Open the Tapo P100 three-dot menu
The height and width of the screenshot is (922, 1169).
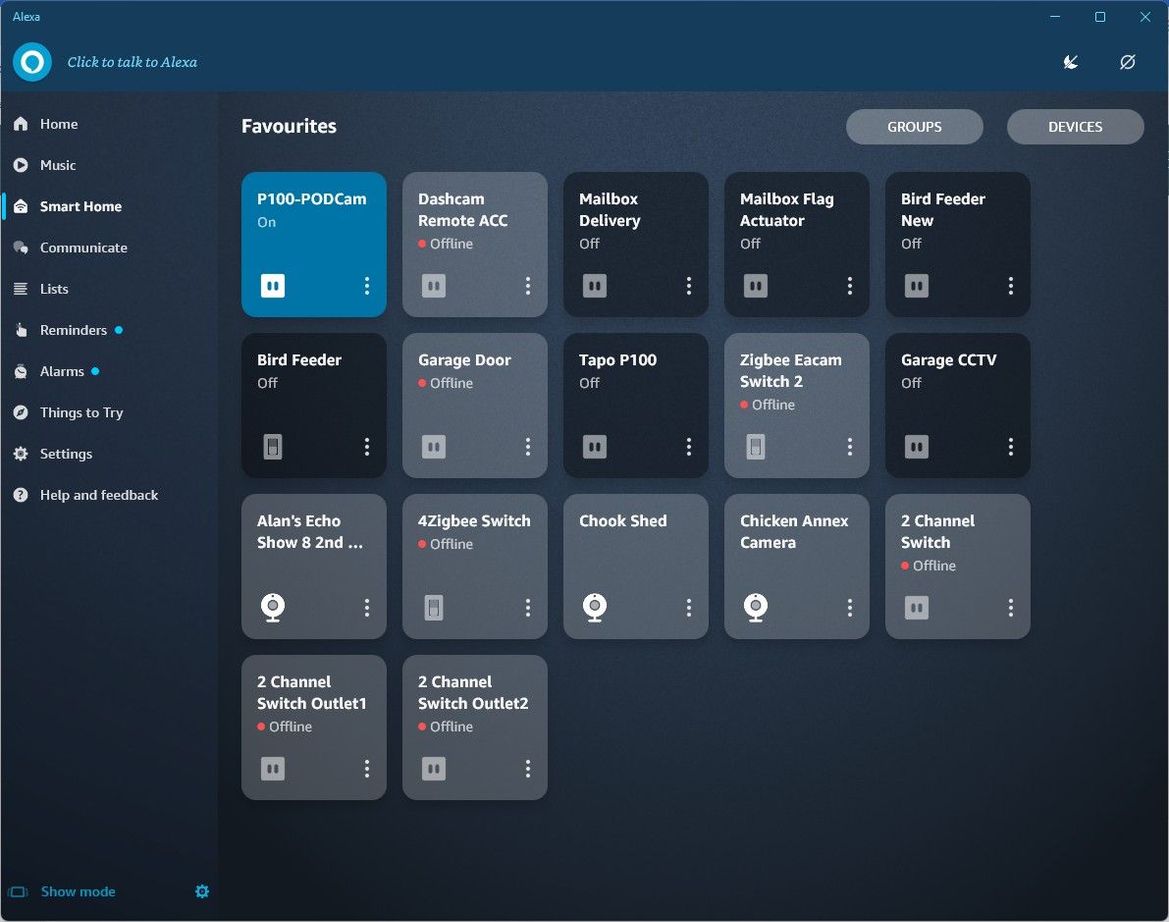(689, 447)
